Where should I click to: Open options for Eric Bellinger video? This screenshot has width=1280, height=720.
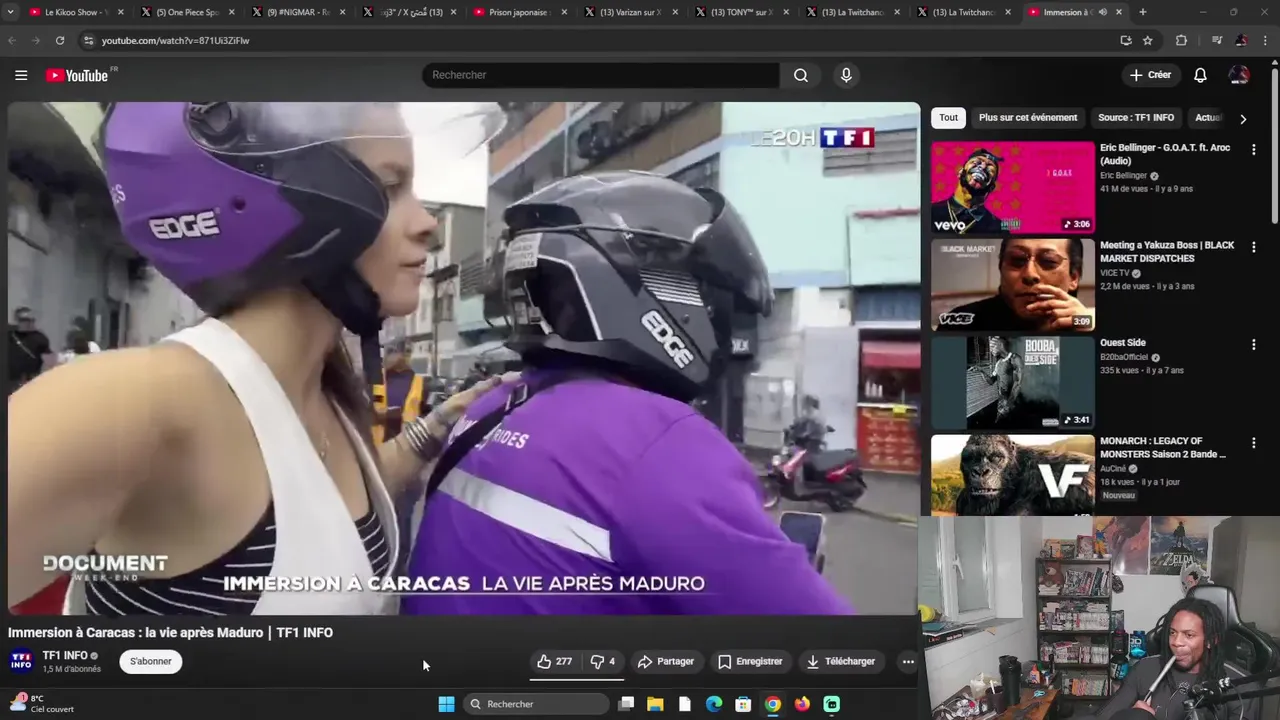coord(1253,149)
